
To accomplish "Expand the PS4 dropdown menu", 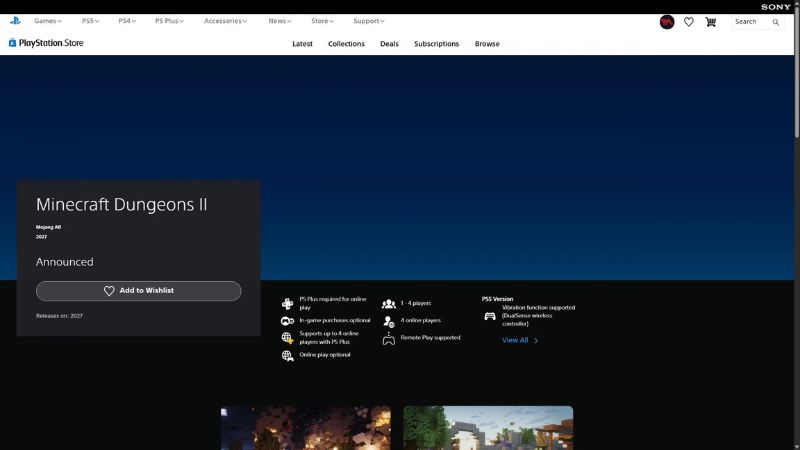I will (127, 21).
